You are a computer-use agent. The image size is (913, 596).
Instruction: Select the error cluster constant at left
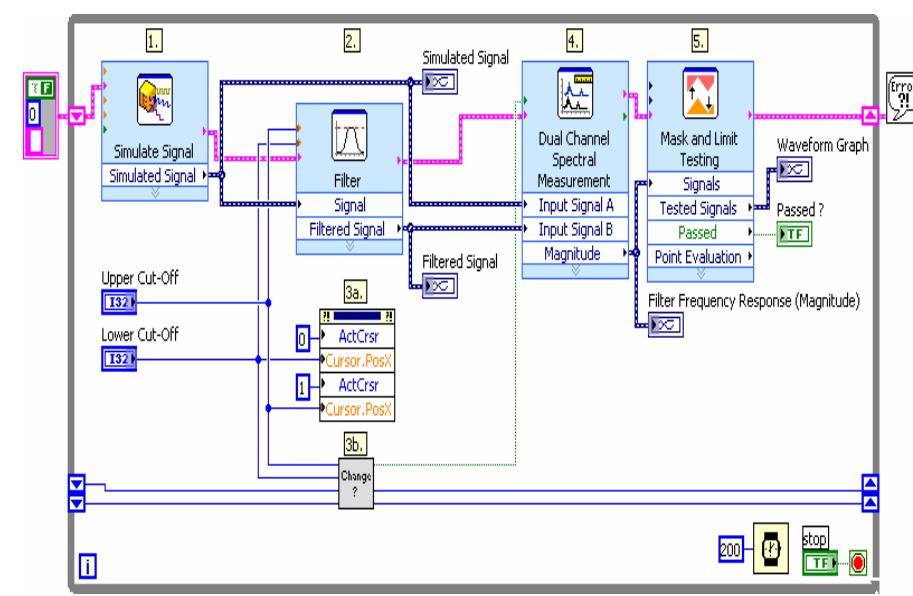[x=41, y=115]
